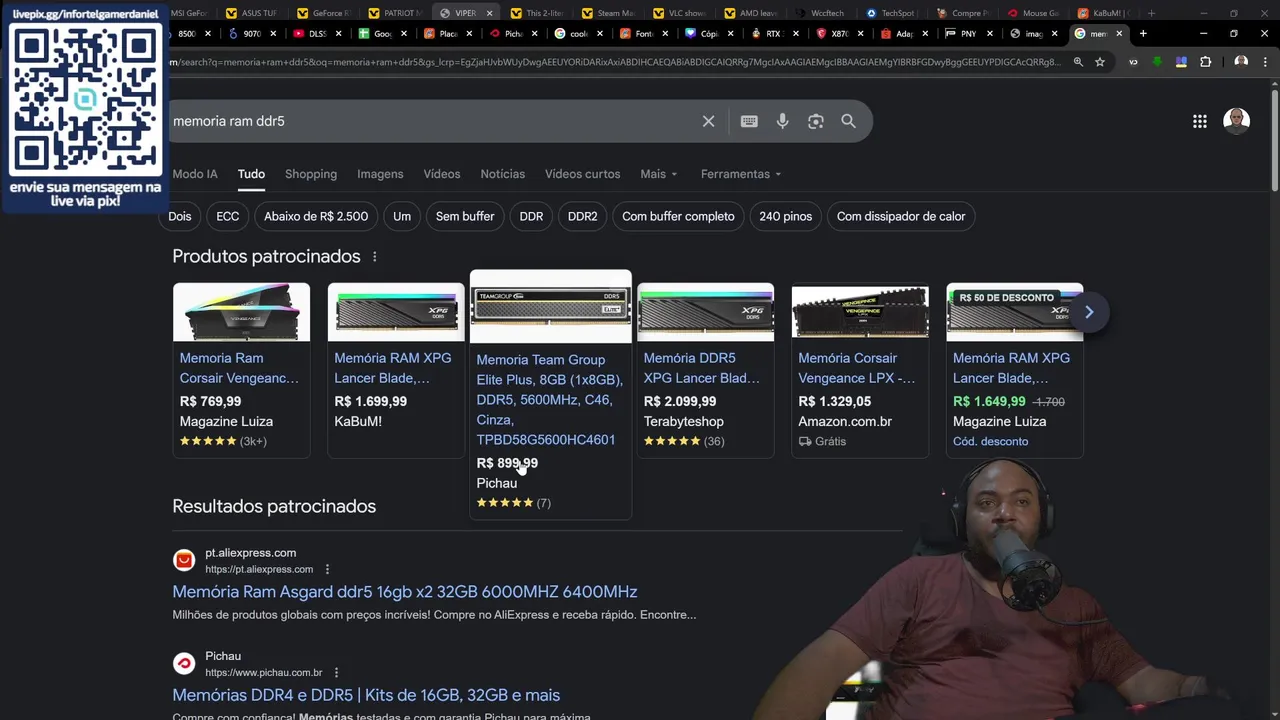Bookmark this page with the star icon
The height and width of the screenshot is (720, 1280).
pos(1100,62)
